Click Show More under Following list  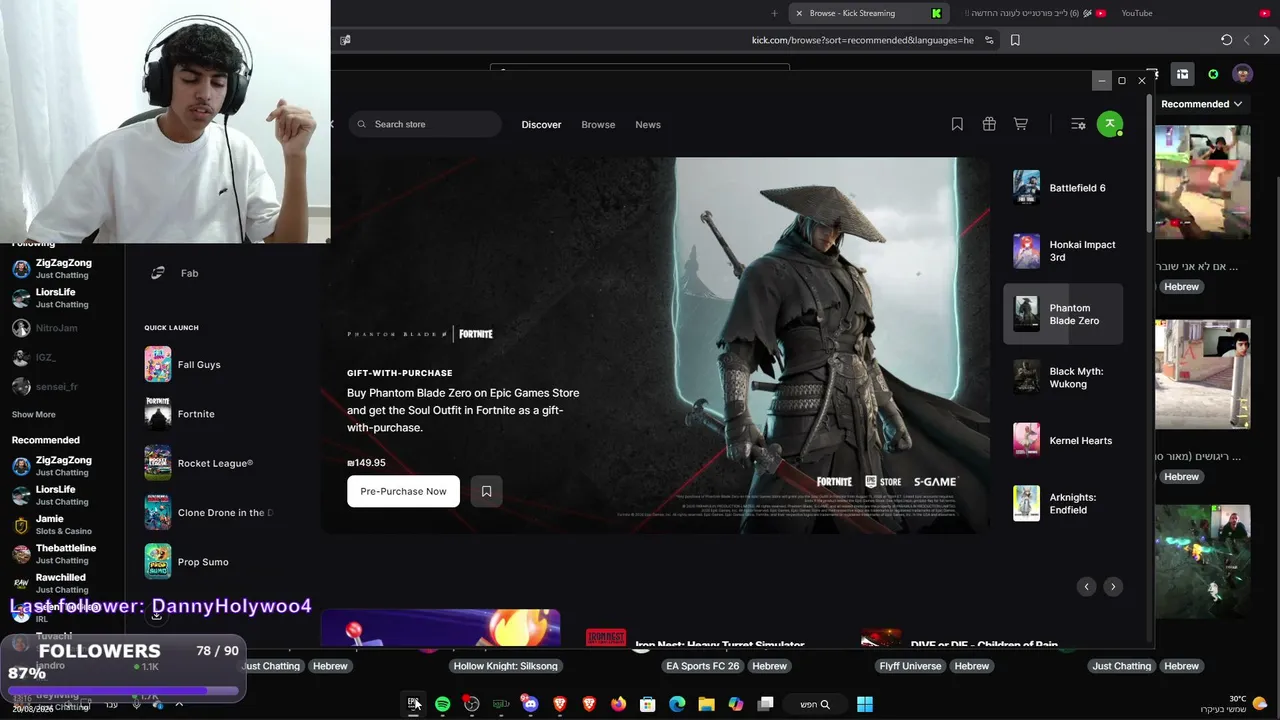pos(34,414)
